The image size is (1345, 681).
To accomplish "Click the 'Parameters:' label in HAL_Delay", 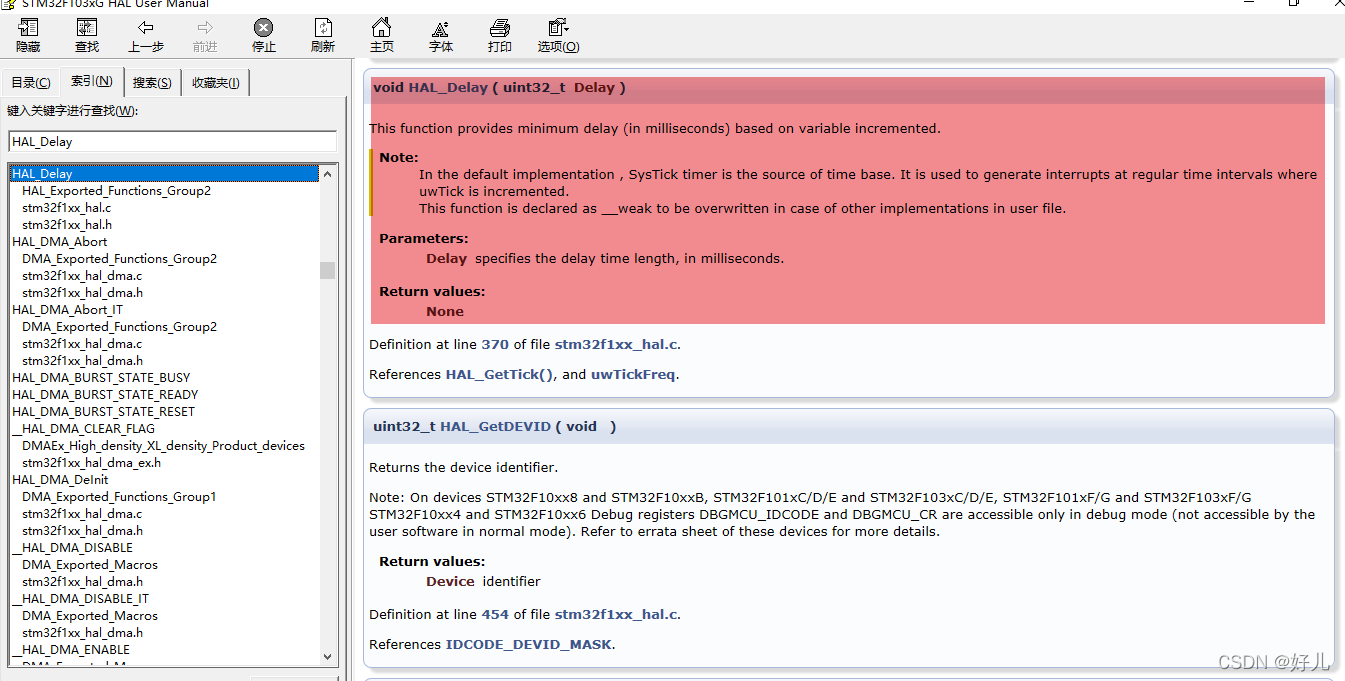I will tap(424, 238).
